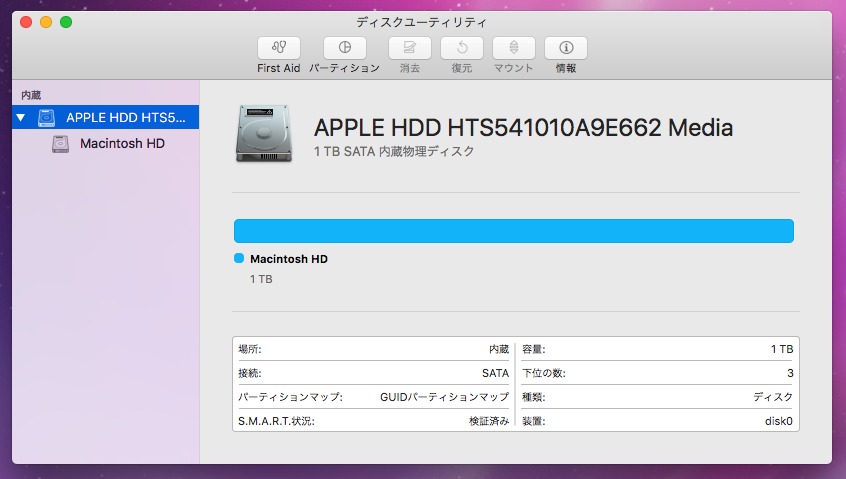Click the 接続 value SATA
Screen dimensions: 846x479
click(495, 373)
